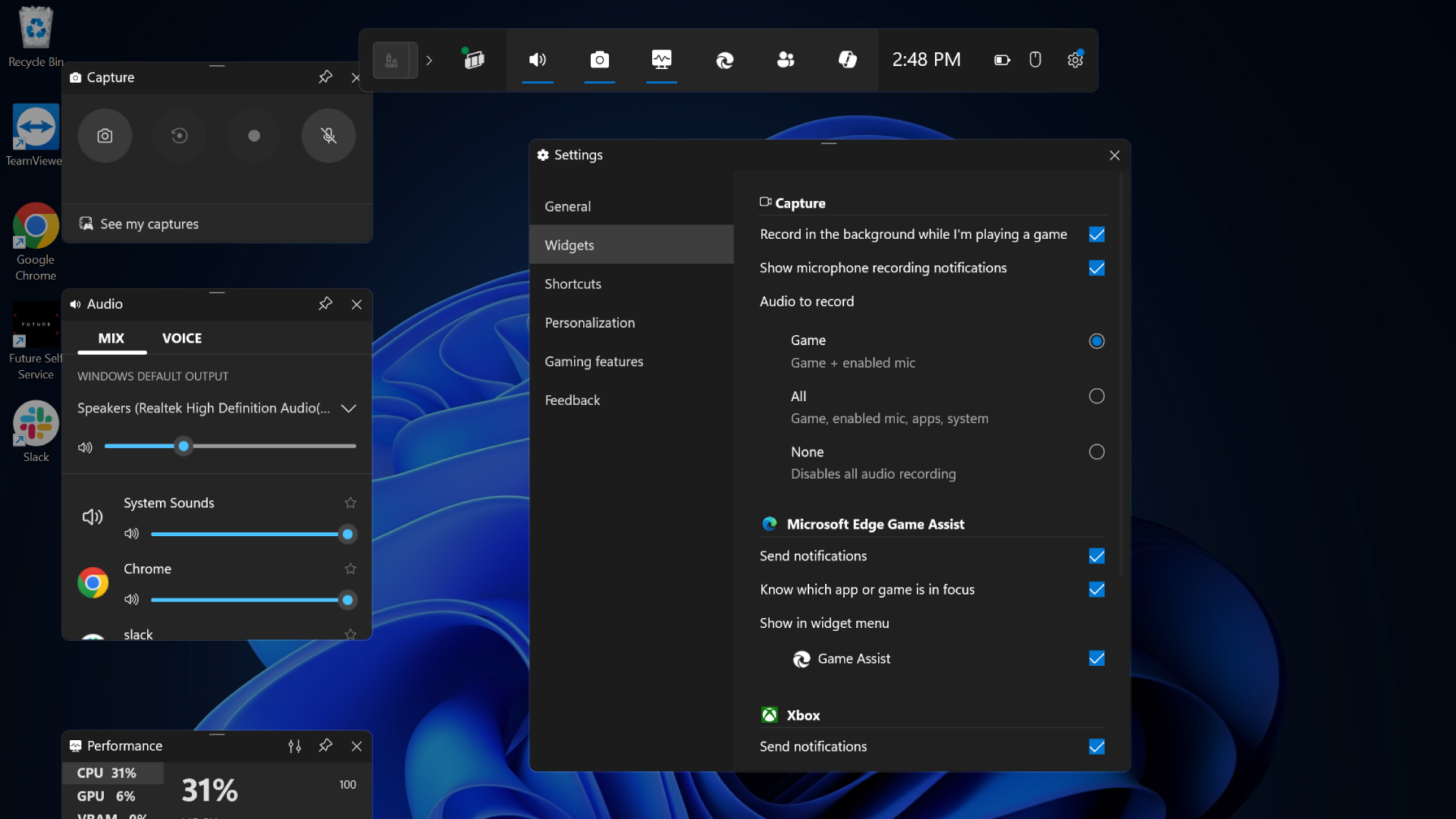Click the 'Record last 30 seconds' icon
Viewport: 1456px width, 819px height.
pyautogui.click(x=179, y=136)
